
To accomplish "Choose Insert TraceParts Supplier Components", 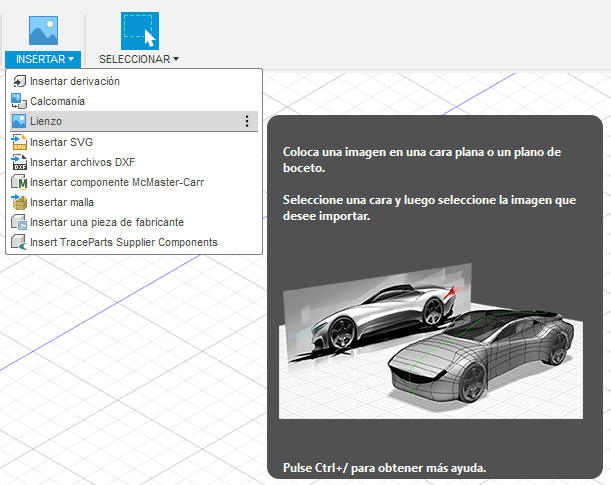I will pyautogui.click(x=134, y=242).
